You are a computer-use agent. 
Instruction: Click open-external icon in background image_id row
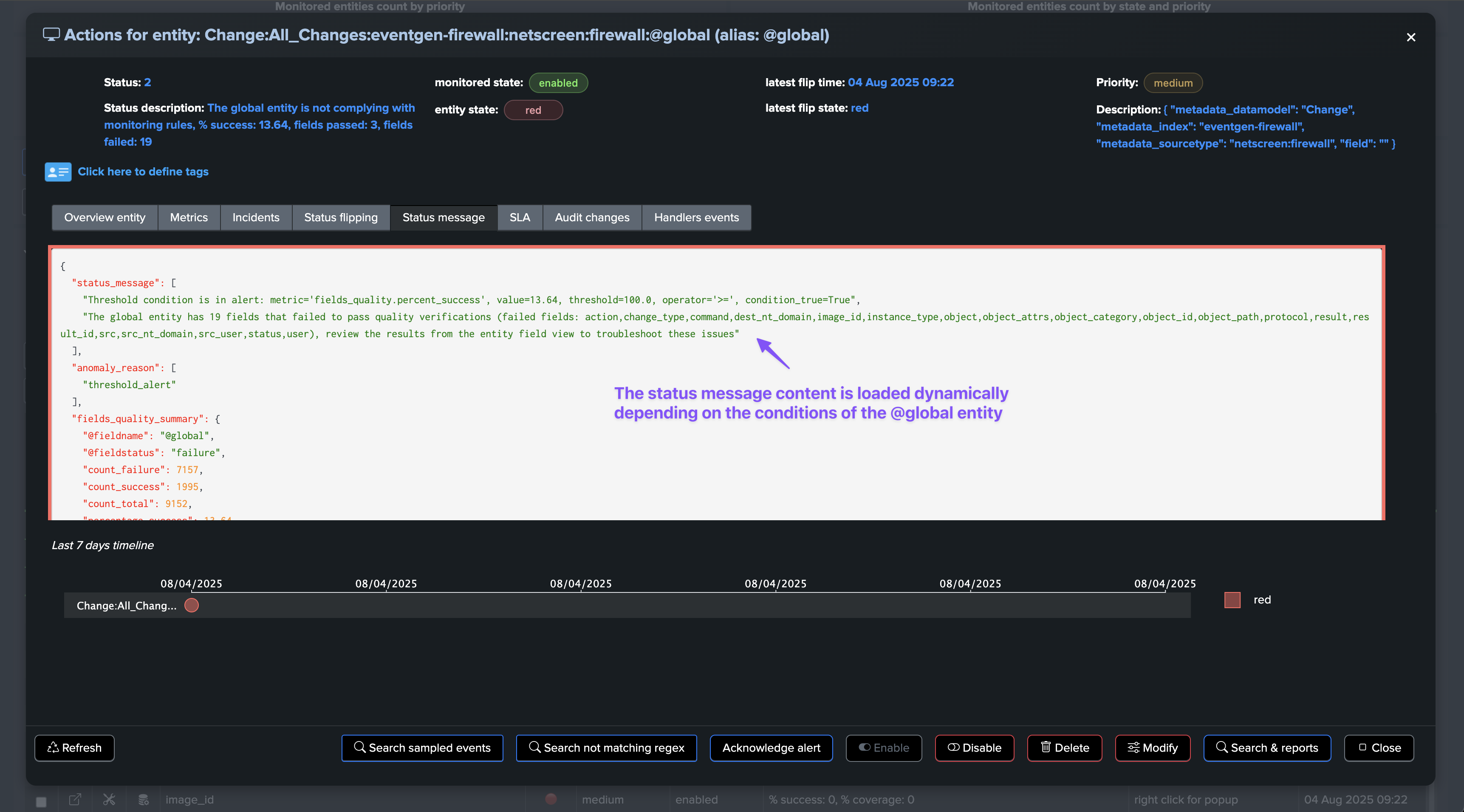(x=75, y=800)
